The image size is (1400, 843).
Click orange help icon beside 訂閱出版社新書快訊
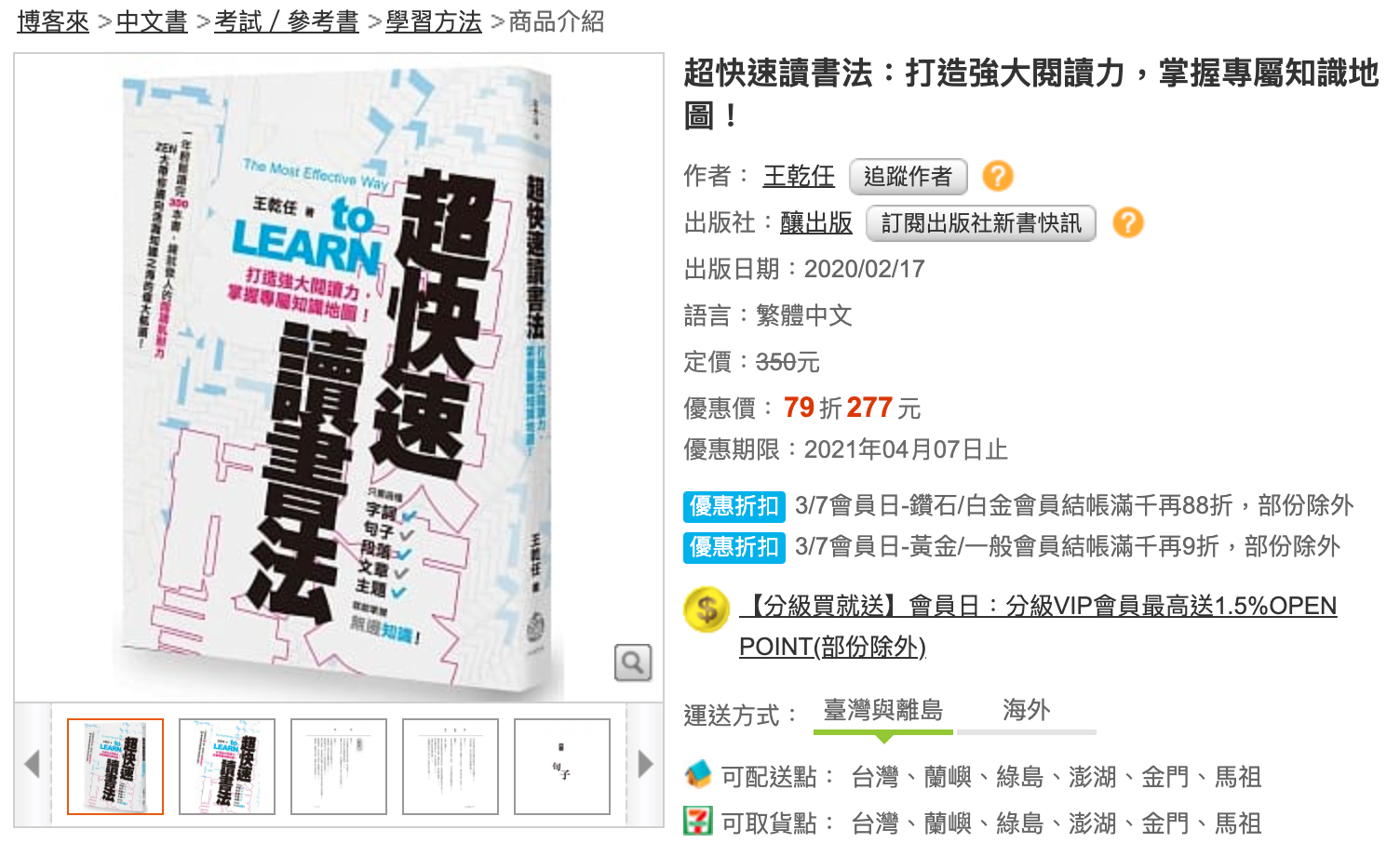[x=1127, y=222]
